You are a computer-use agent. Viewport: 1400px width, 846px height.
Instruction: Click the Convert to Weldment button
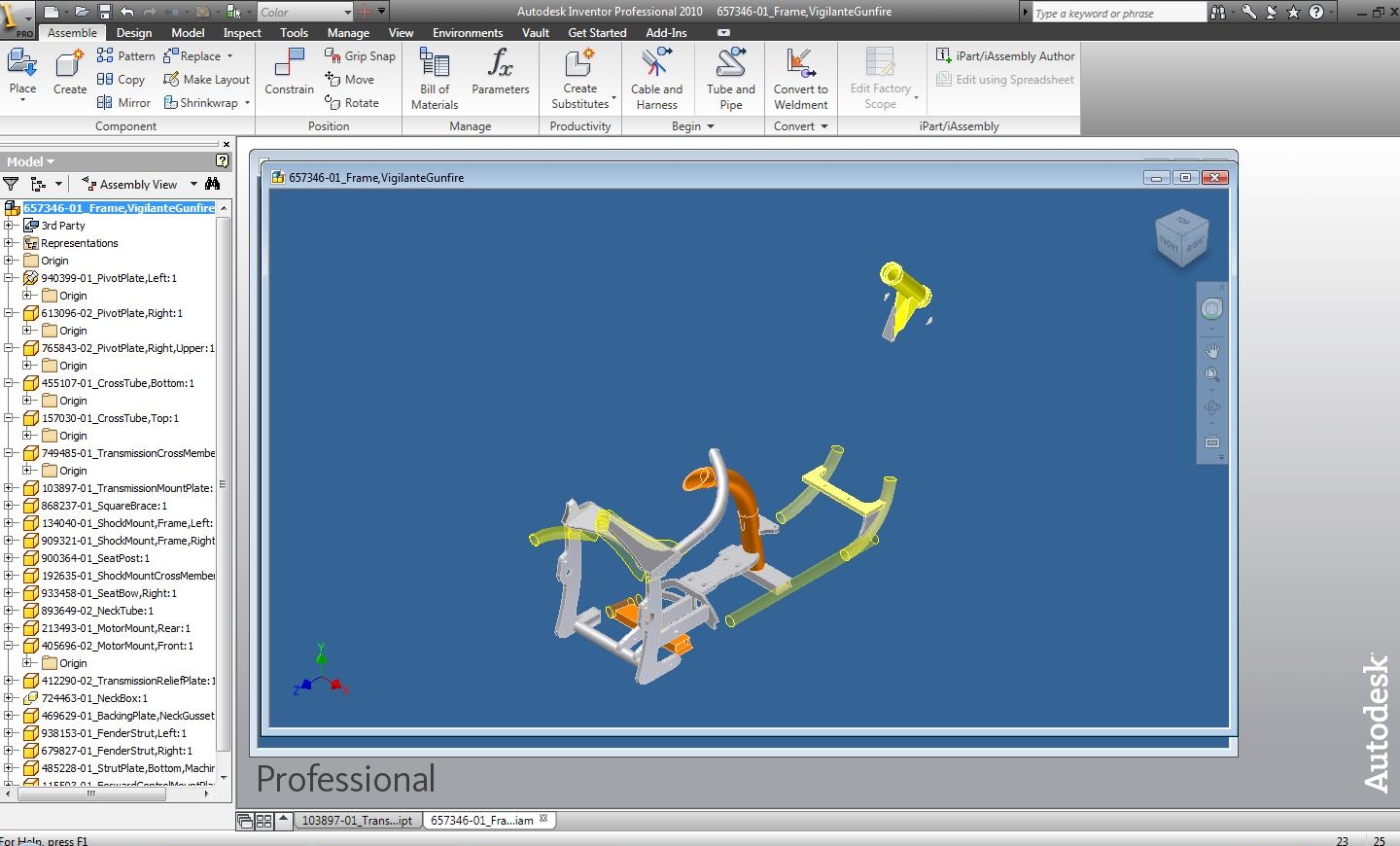(800, 78)
